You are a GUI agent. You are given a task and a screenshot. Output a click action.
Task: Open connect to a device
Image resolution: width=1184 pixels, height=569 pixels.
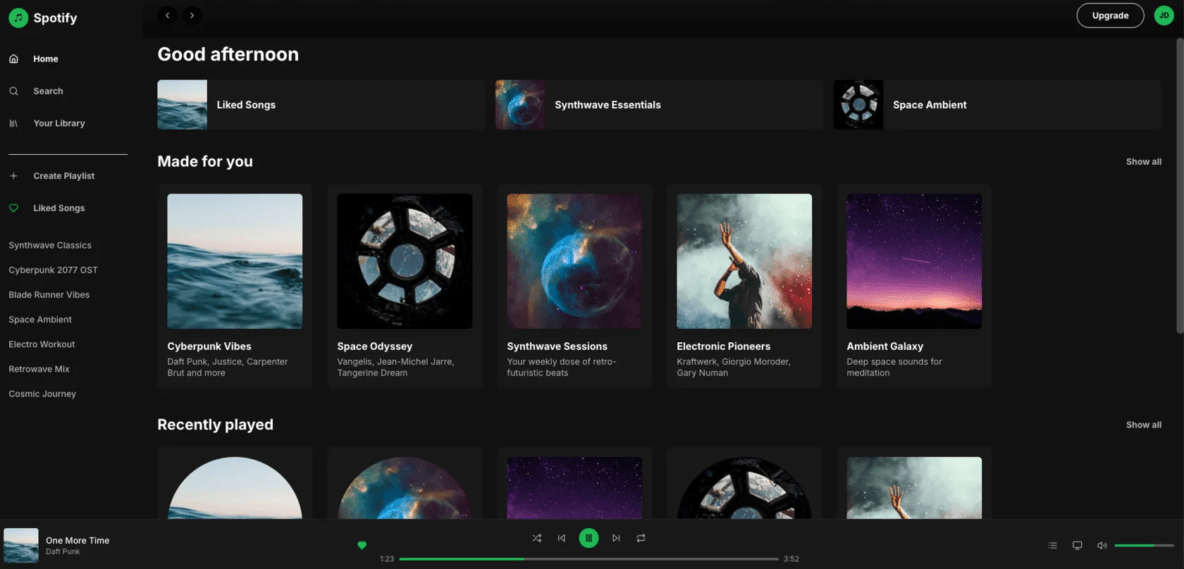[1078, 545]
